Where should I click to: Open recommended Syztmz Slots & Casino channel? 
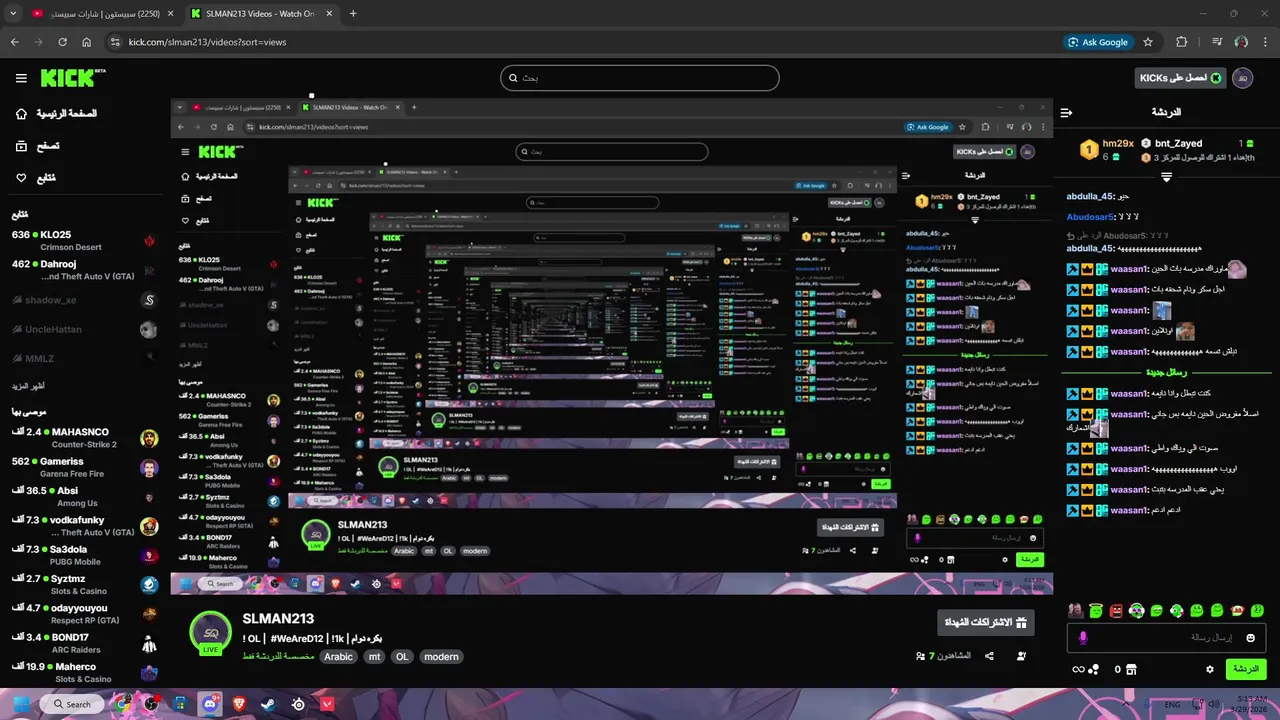pyautogui.click(x=84, y=584)
